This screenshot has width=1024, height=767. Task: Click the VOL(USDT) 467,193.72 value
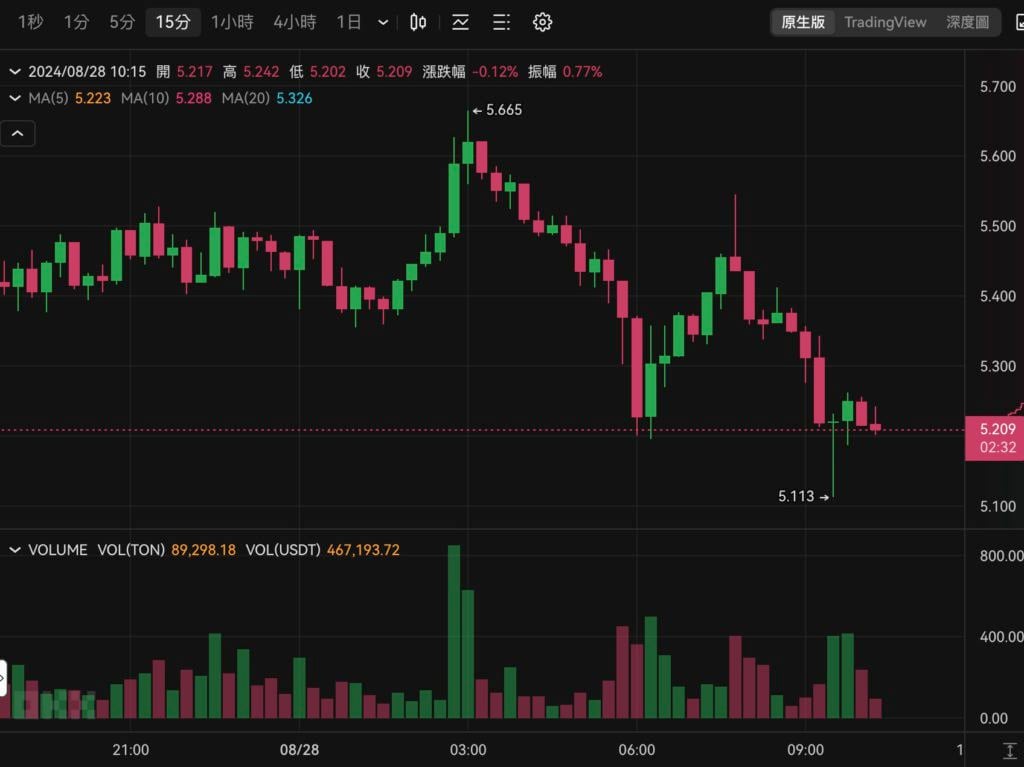(x=363, y=550)
